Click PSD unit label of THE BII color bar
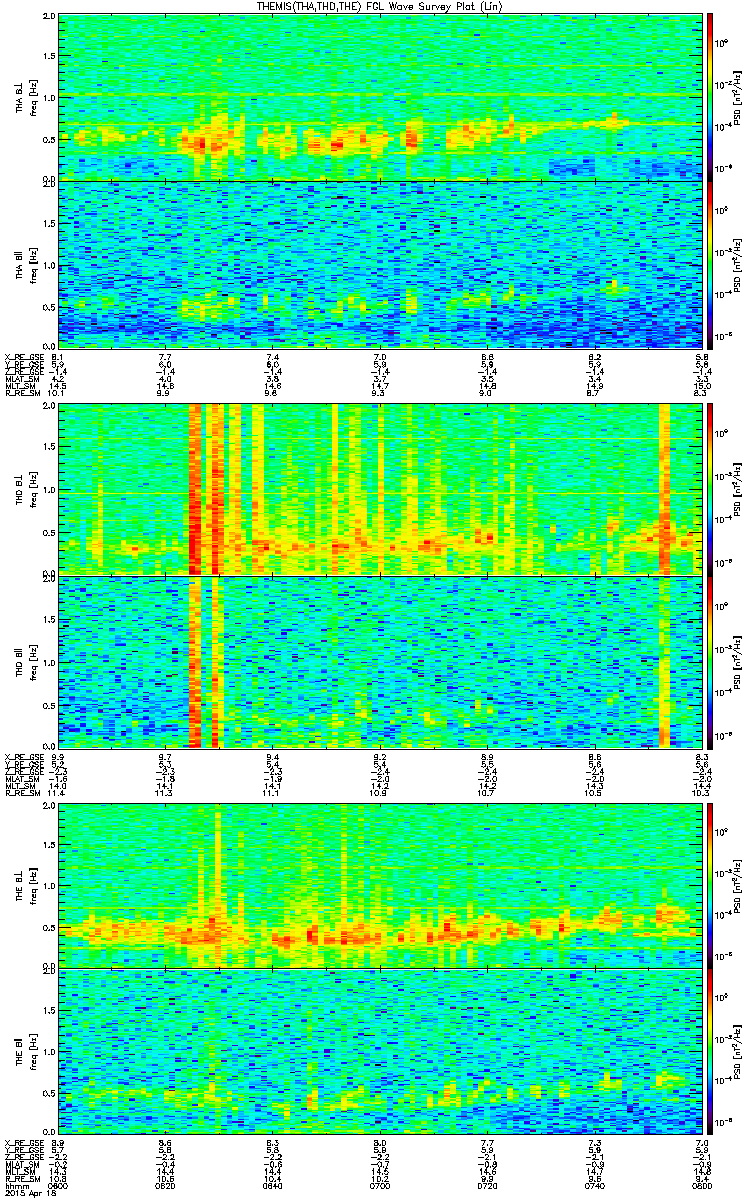Image resolution: width=750 pixels, height=1200 pixels. tap(738, 1052)
